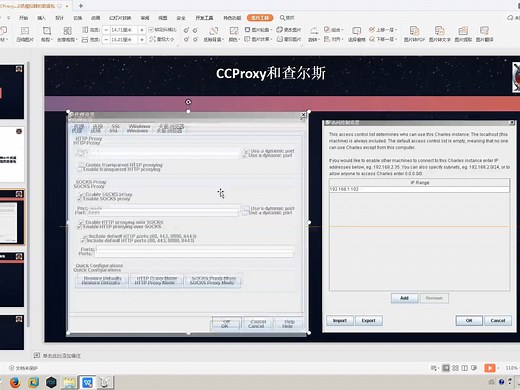Expand the Crop (裁剪) dropdown arrow
This screenshot has width=520, height=390.
52,40
